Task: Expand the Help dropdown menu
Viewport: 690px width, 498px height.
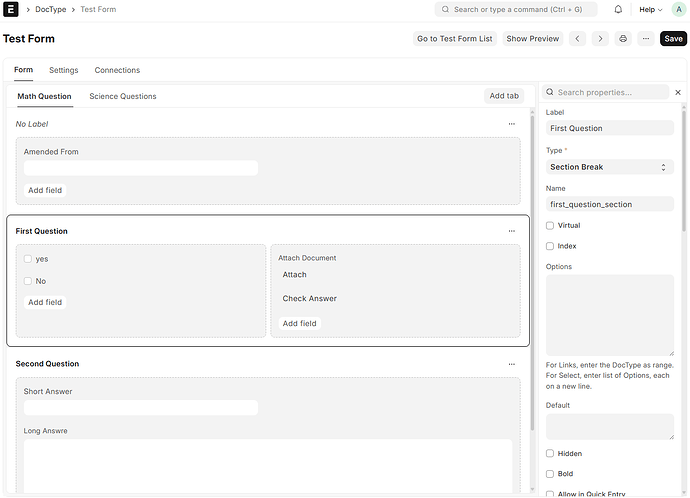Action: click(650, 9)
